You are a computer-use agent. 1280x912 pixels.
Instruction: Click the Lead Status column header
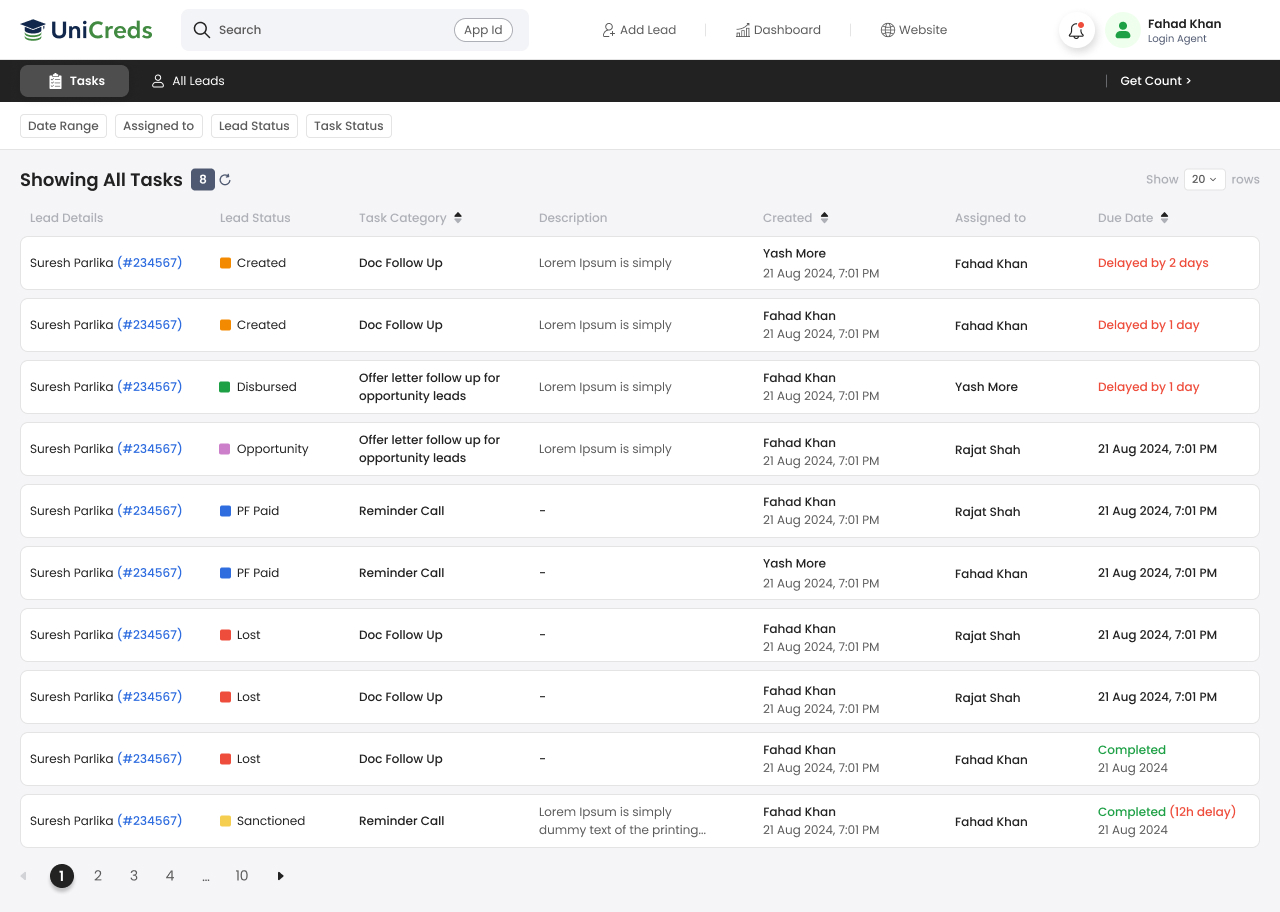point(255,218)
